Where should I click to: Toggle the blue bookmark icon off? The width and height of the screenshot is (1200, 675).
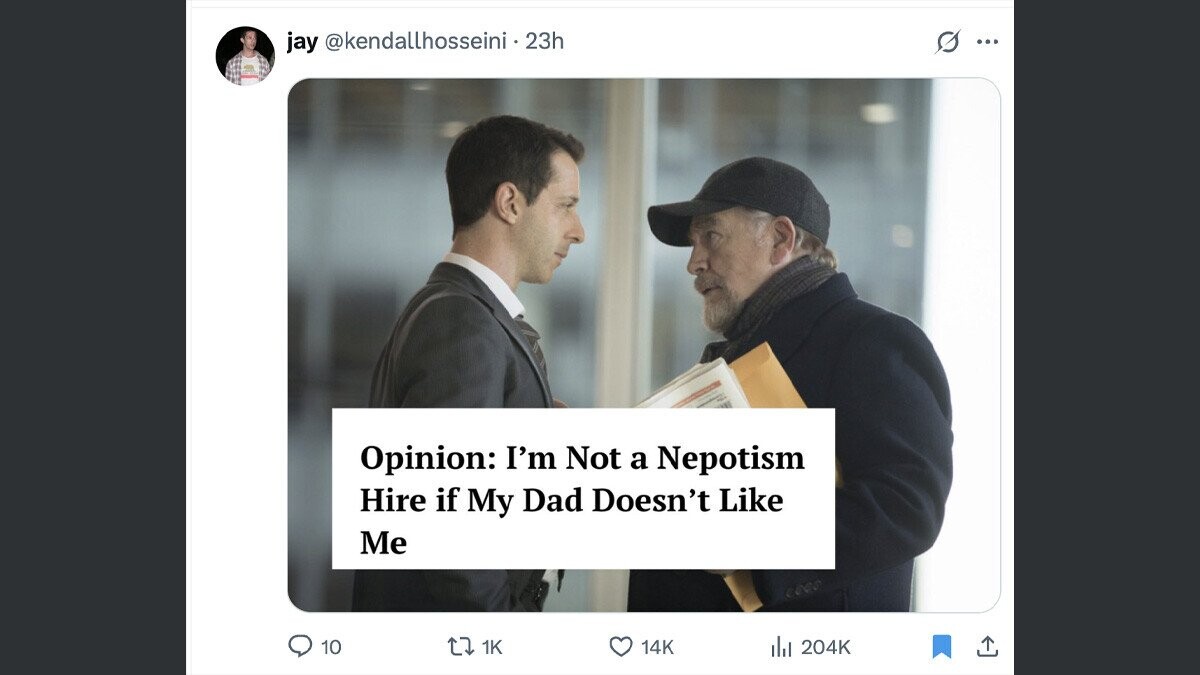coord(941,647)
